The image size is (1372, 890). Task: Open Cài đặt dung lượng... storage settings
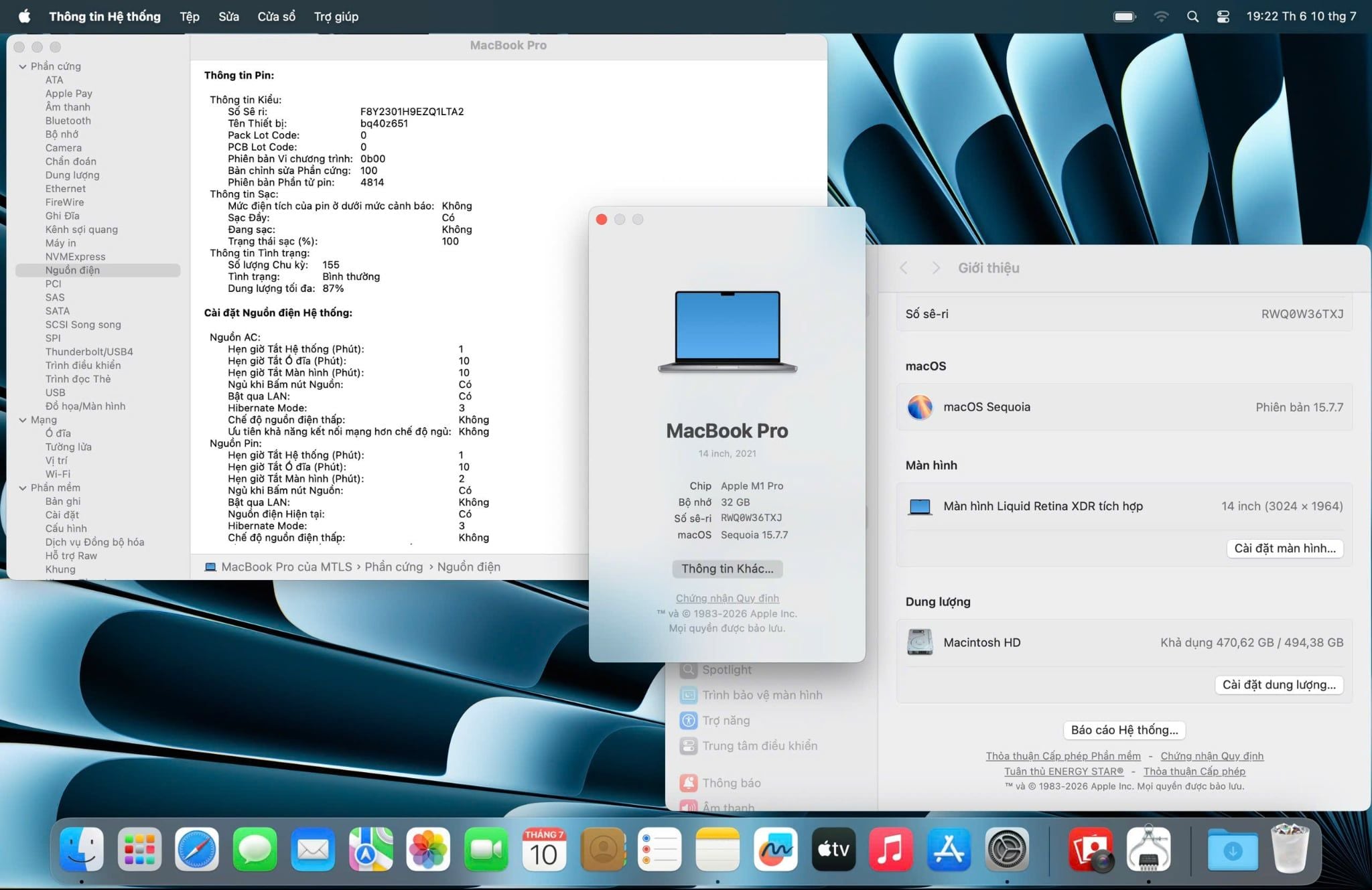[1279, 684]
